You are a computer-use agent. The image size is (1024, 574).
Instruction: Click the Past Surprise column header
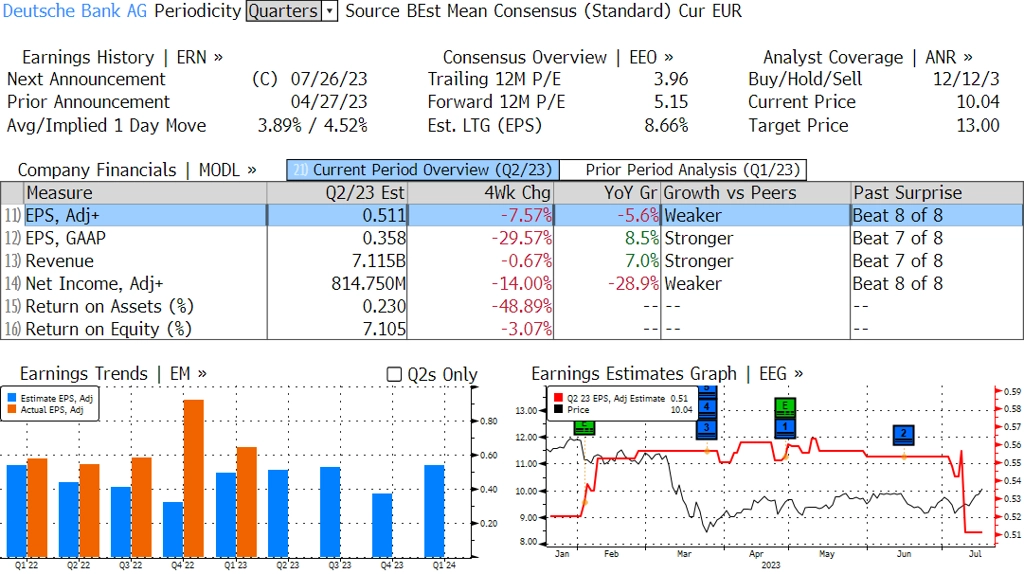point(936,193)
